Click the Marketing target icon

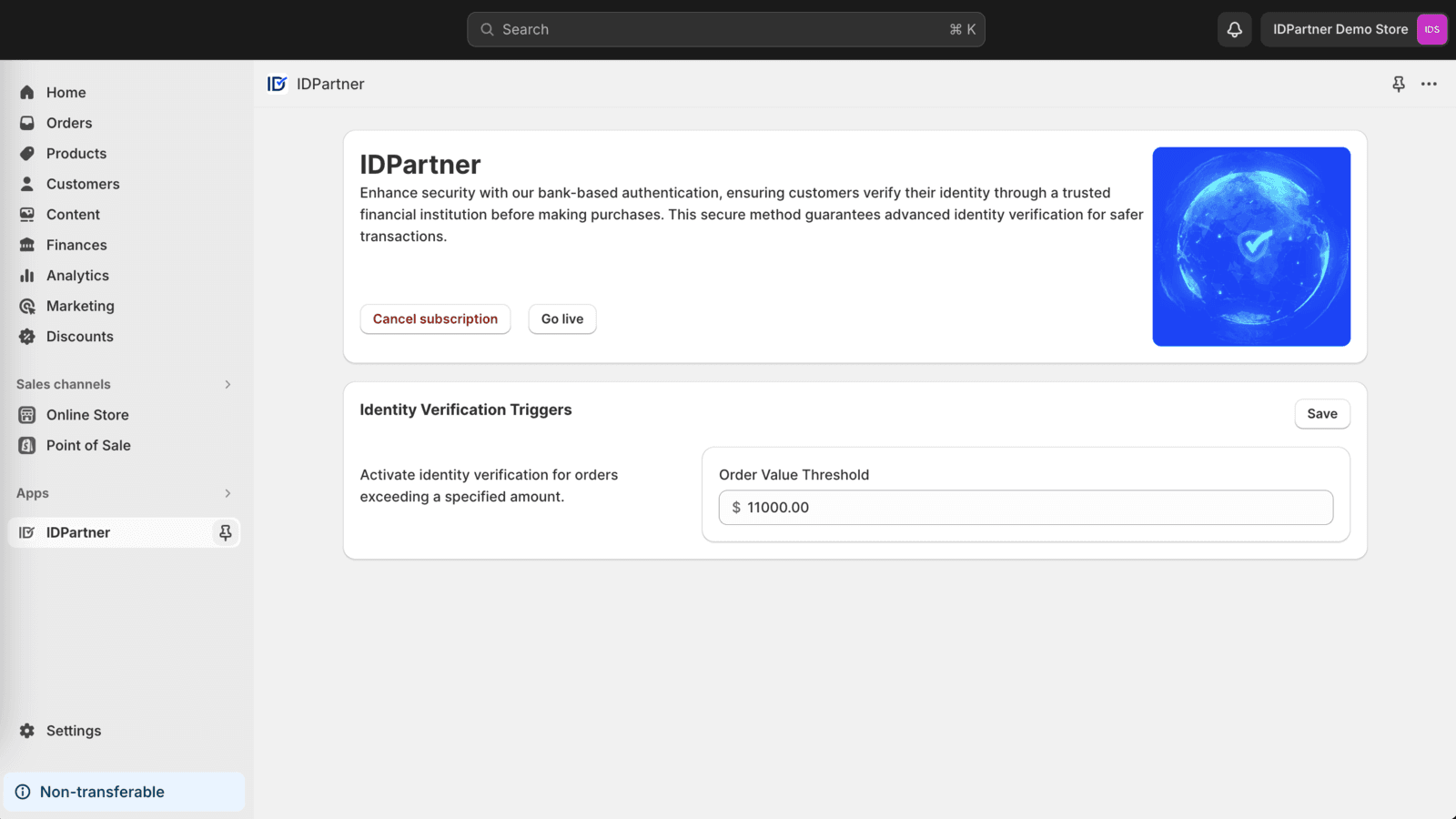27,306
